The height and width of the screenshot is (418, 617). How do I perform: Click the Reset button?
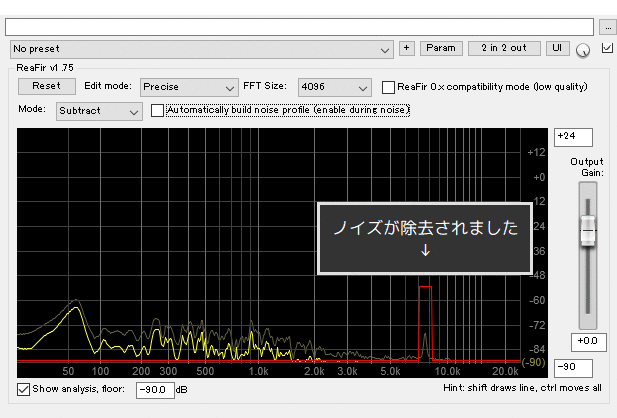46,87
